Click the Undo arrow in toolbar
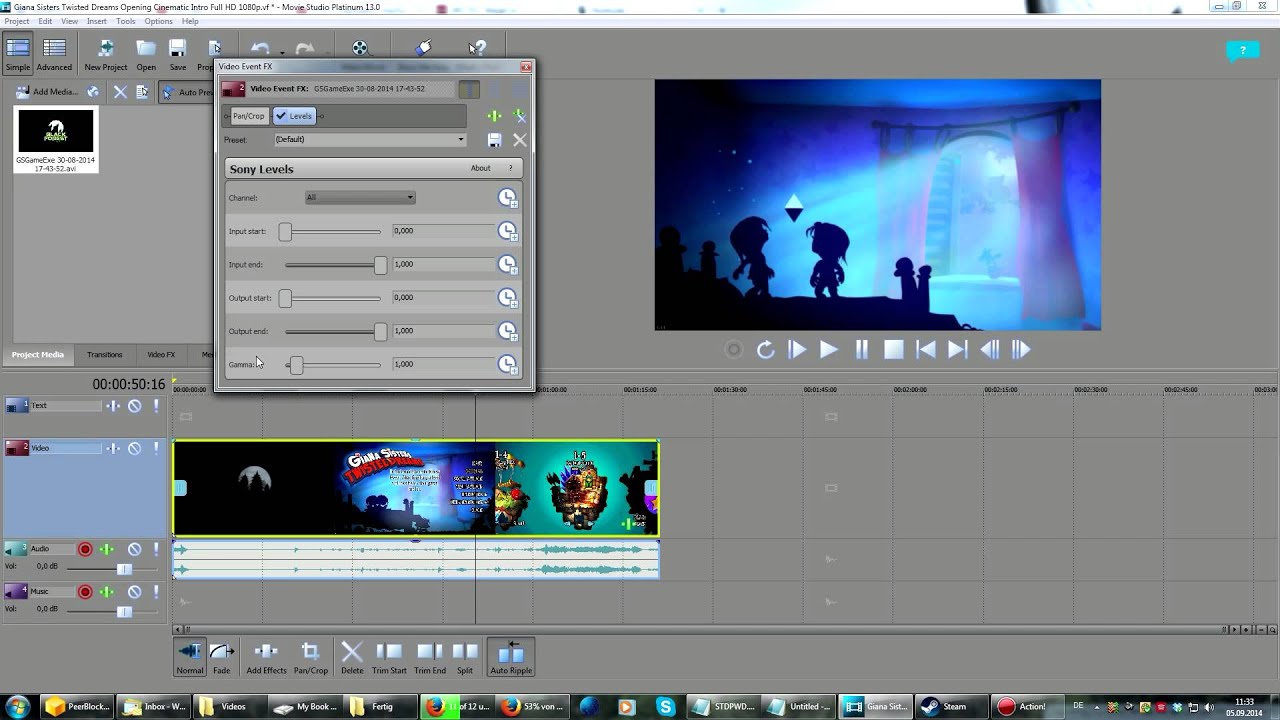 260,48
